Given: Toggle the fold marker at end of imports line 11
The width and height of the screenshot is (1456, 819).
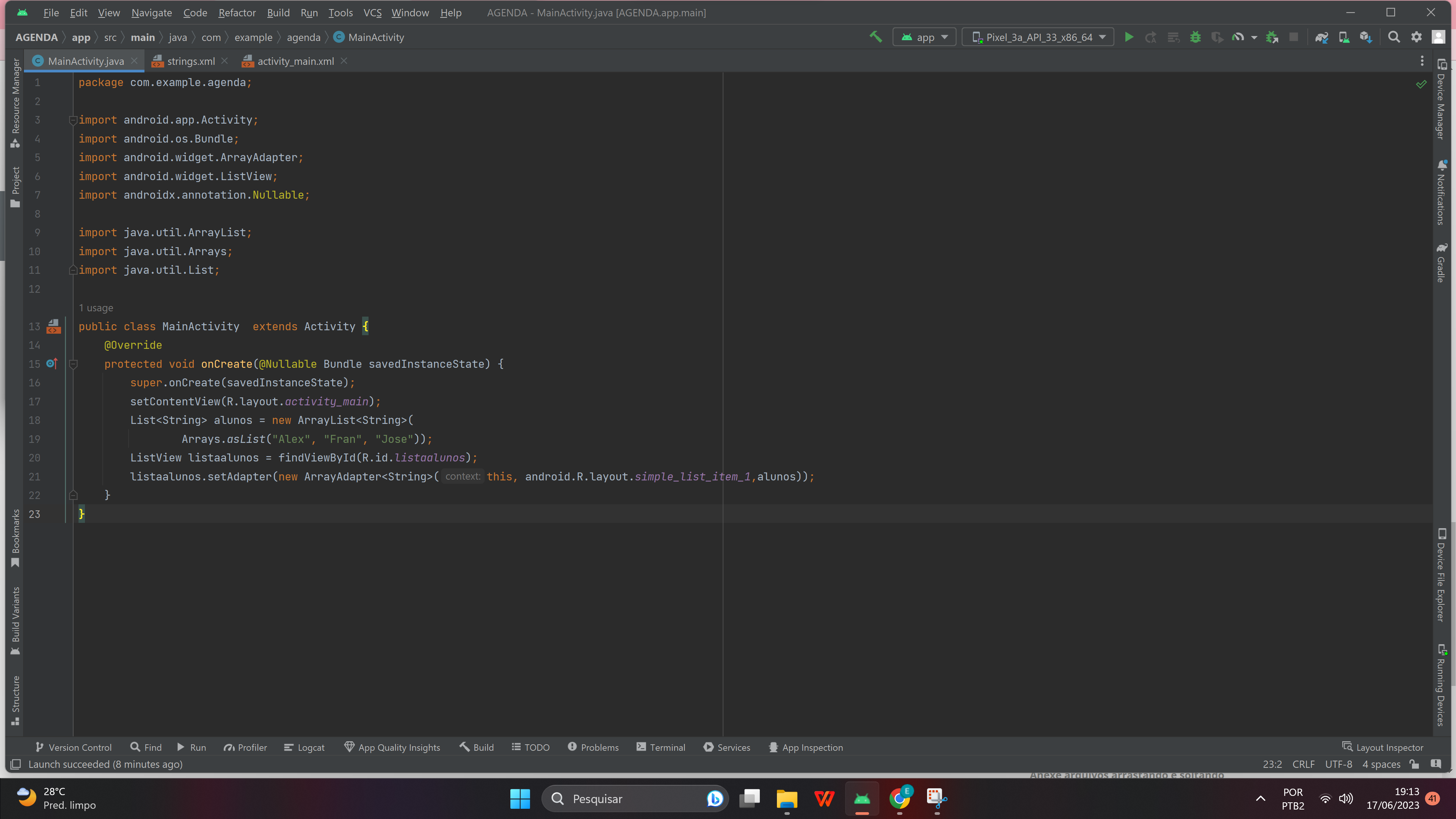Looking at the screenshot, I should [73, 270].
